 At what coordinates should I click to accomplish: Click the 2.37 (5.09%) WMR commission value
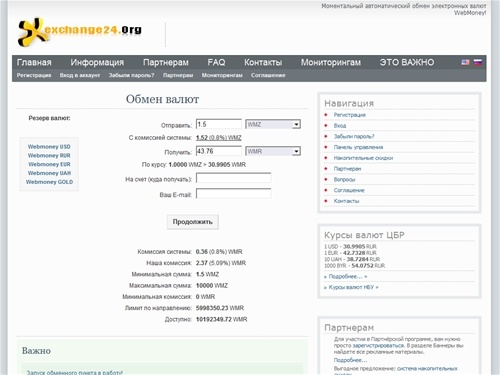(221, 263)
